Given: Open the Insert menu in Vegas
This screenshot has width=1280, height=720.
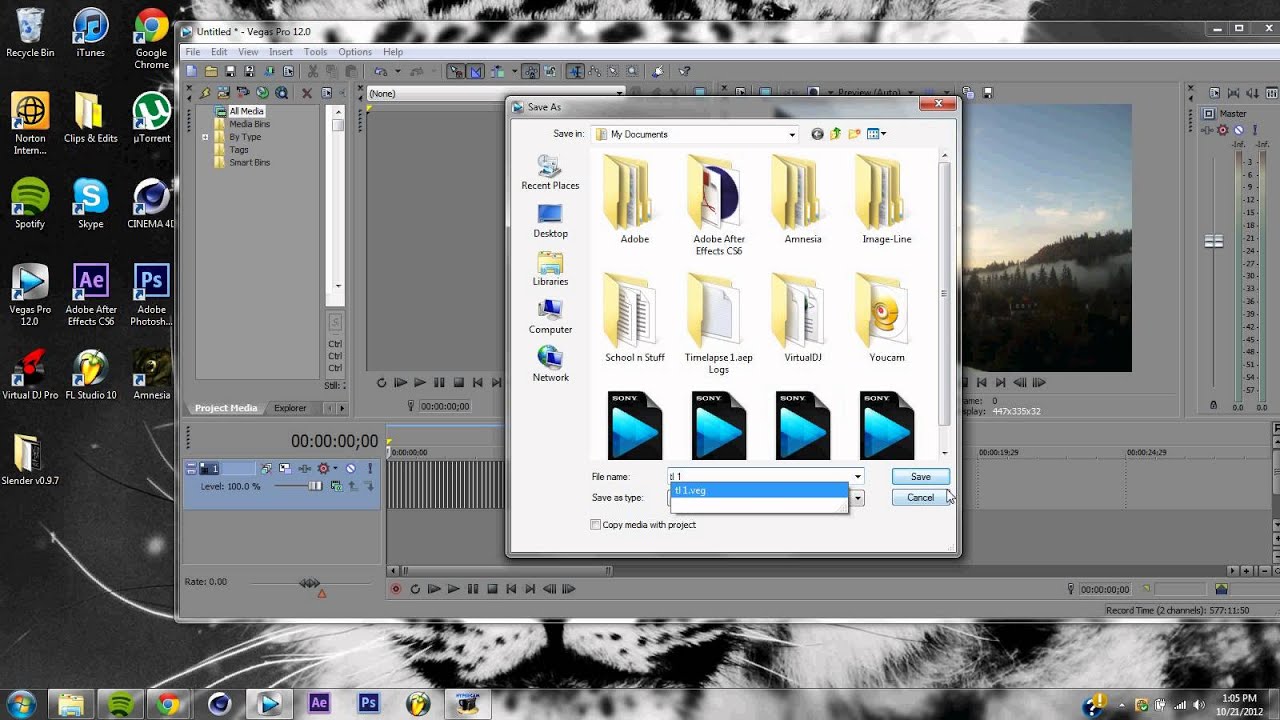Looking at the screenshot, I should tap(280, 52).
